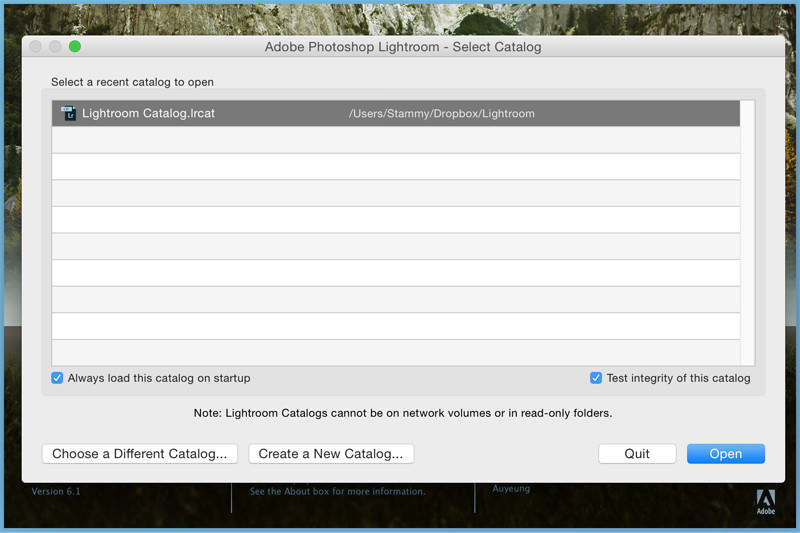Click Choose a Different Catalog button
800x533 pixels.
click(x=140, y=454)
